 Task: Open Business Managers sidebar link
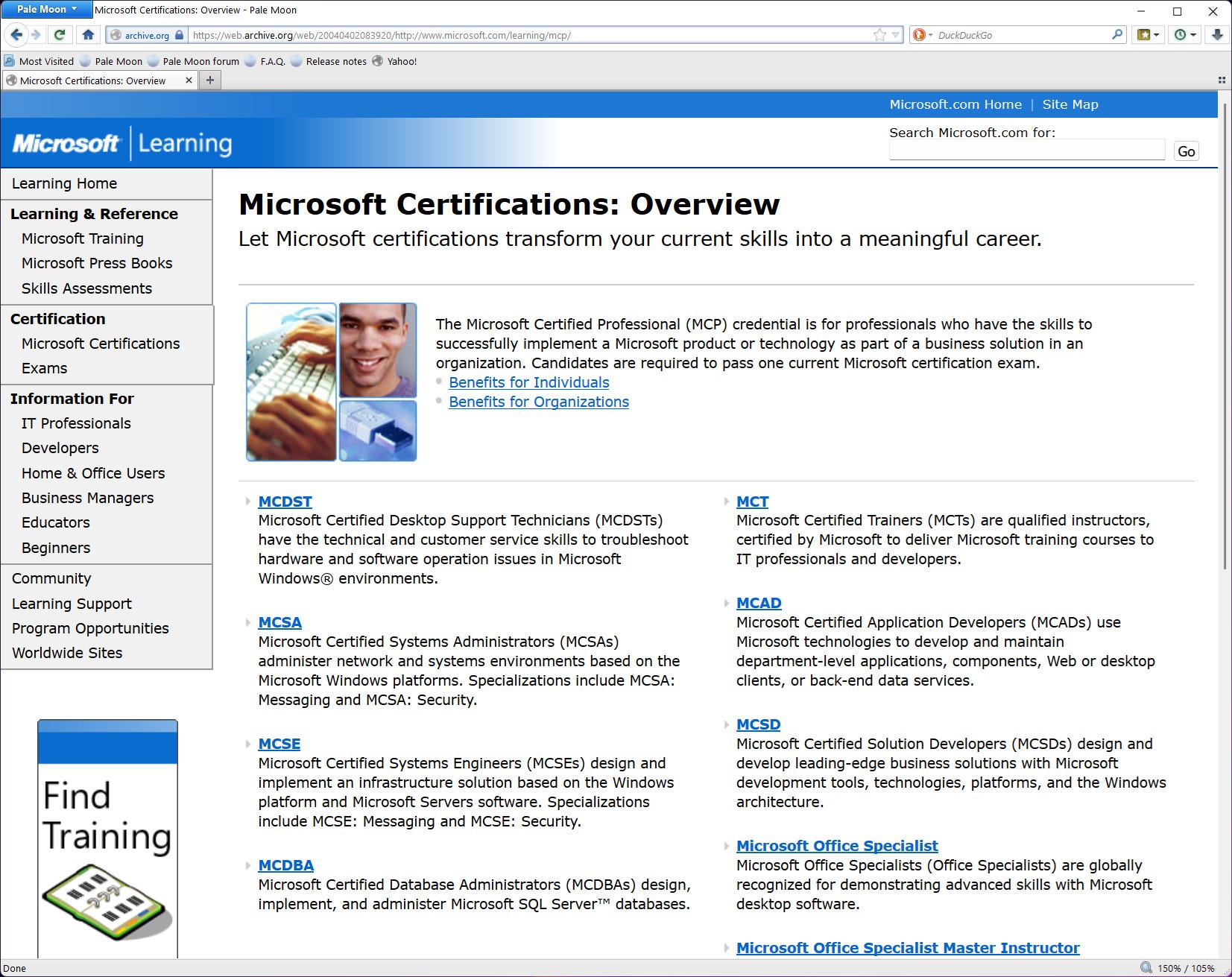[x=87, y=498]
